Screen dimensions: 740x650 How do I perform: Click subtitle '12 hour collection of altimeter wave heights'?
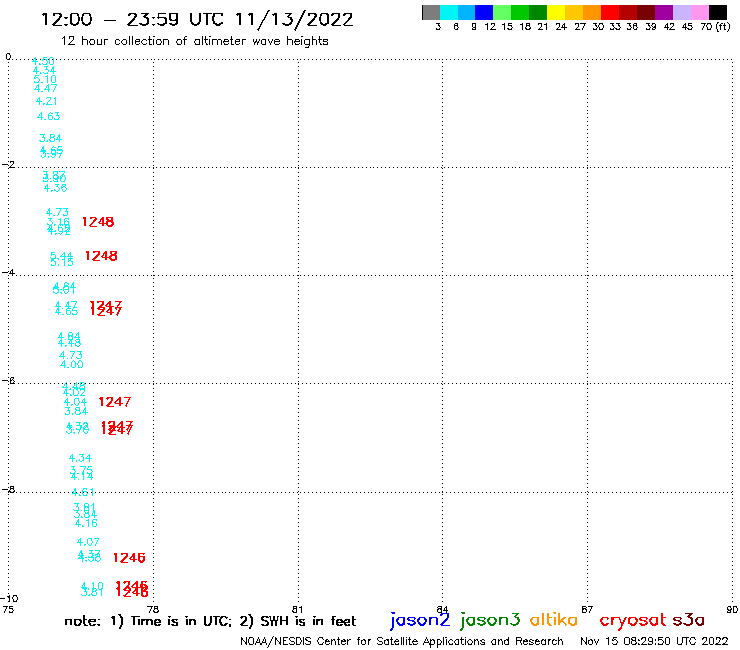pyautogui.click(x=194, y=42)
